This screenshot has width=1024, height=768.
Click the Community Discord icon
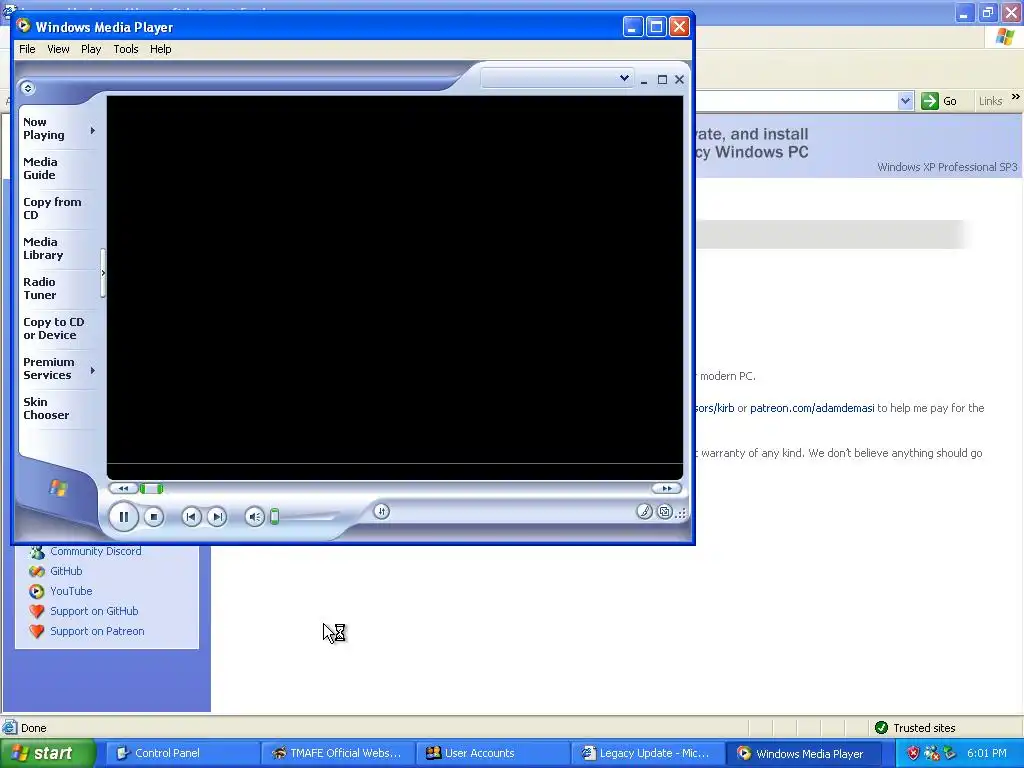37,551
